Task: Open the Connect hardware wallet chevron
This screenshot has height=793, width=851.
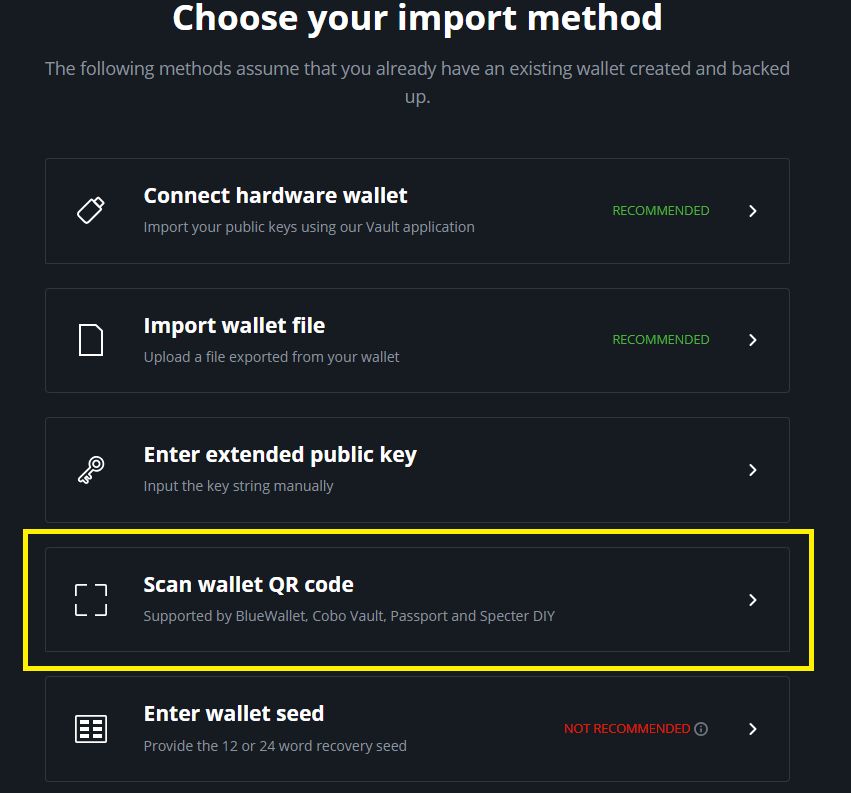Action: coord(753,211)
